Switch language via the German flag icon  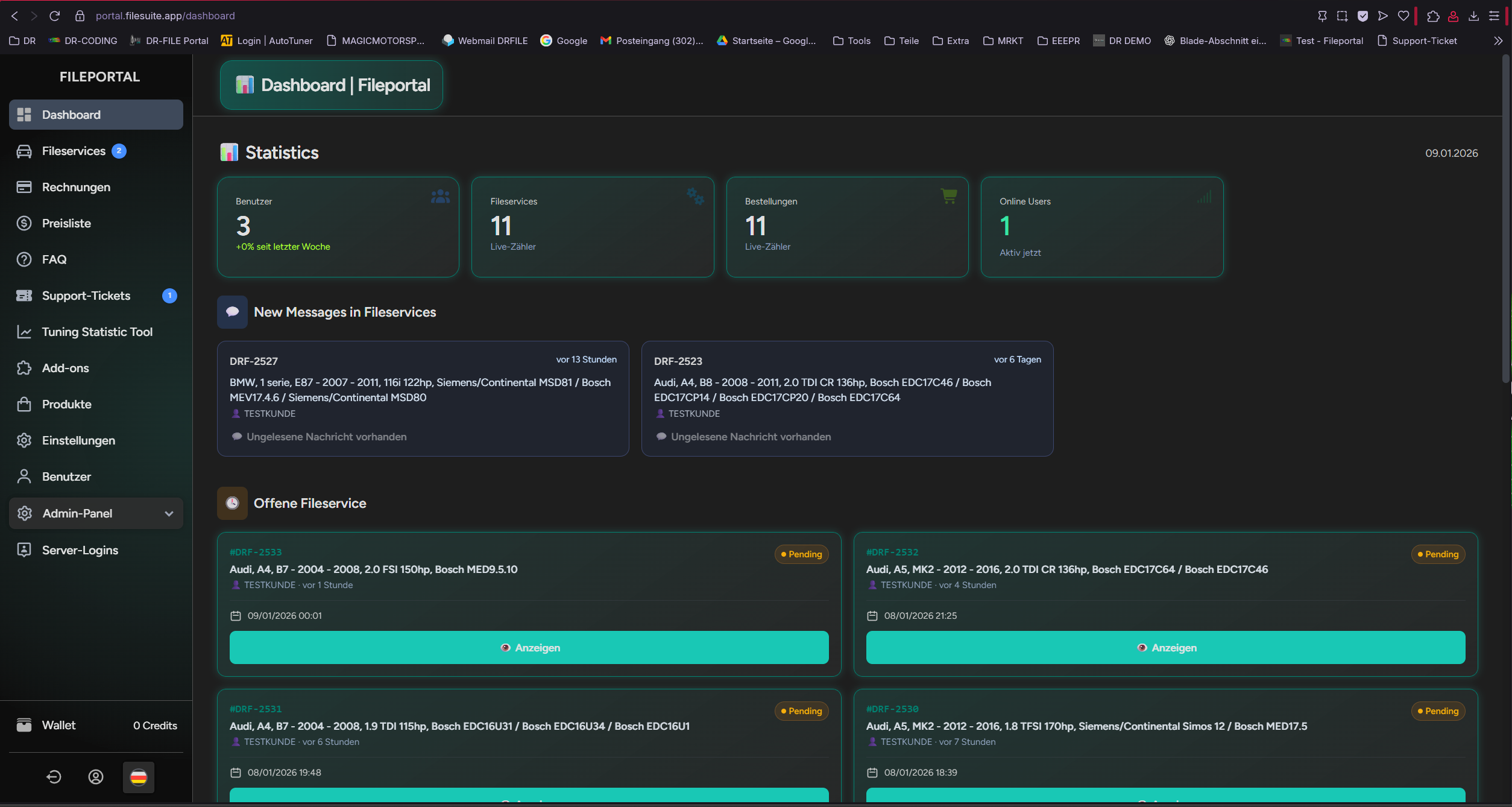point(139,777)
